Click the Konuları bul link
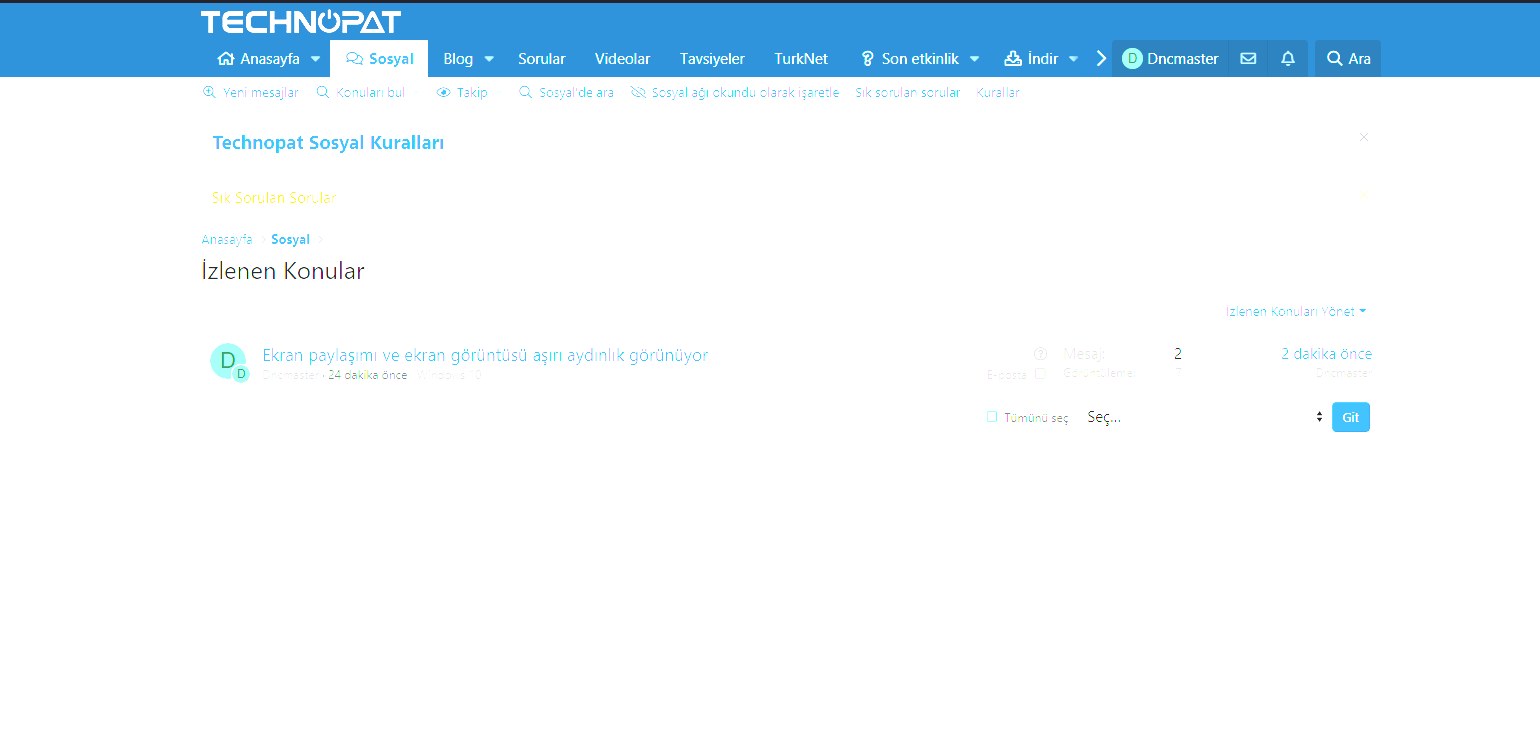This screenshot has height=754, width=1540. coord(360,92)
